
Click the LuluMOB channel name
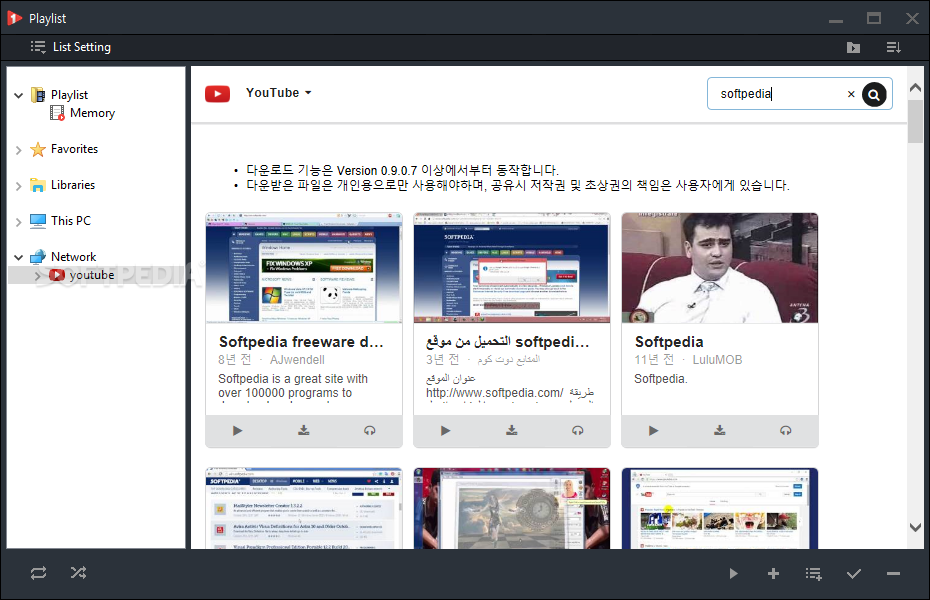717,359
